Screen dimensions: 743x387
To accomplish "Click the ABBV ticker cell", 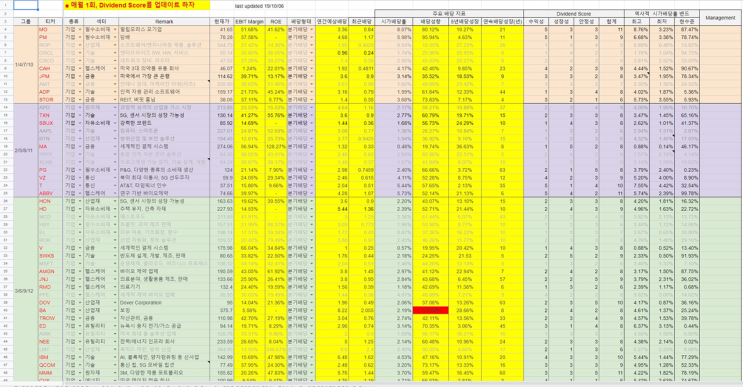I will point(50,193).
